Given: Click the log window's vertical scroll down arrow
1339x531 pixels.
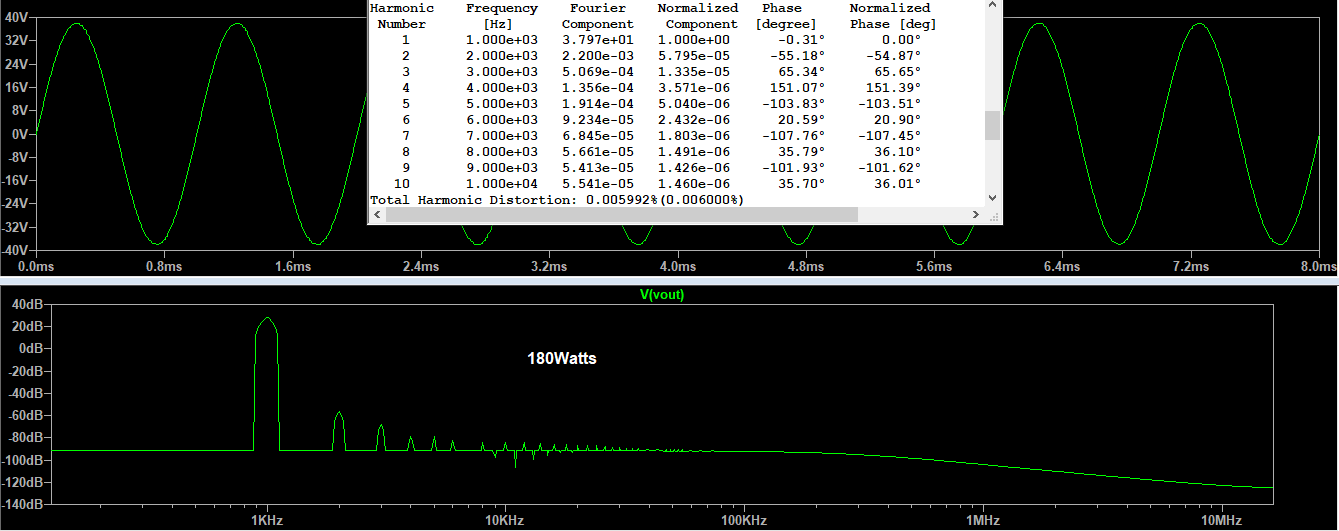Looking at the screenshot, I should (992, 198).
